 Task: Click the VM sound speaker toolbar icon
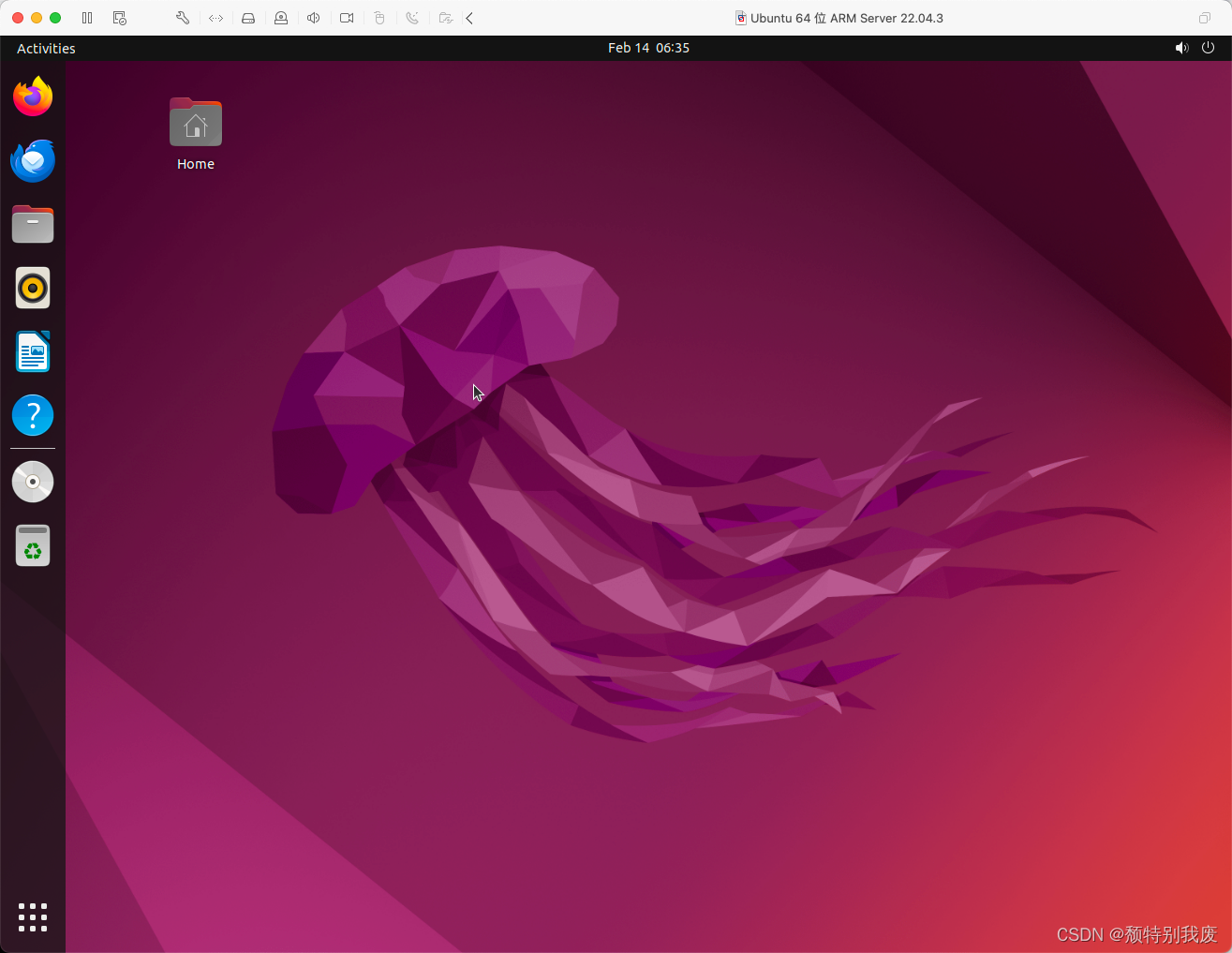pos(314,18)
